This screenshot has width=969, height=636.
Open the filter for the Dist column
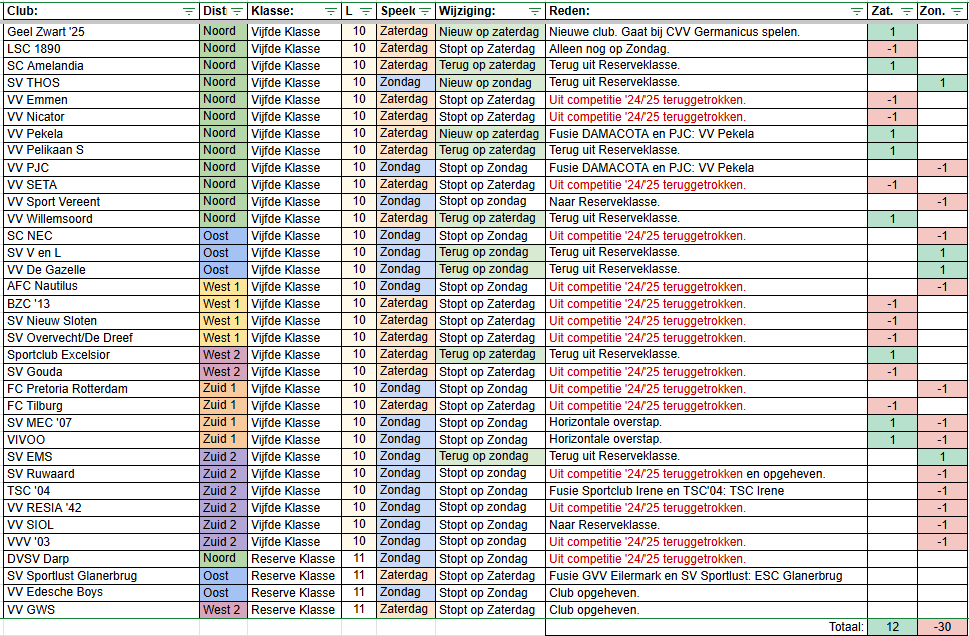[x=237, y=11]
